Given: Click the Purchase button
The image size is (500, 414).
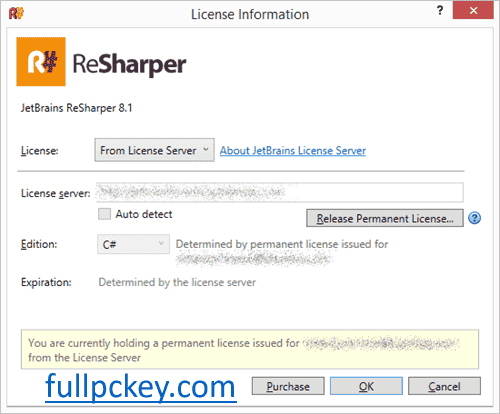Looking at the screenshot, I should [x=288, y=386].
